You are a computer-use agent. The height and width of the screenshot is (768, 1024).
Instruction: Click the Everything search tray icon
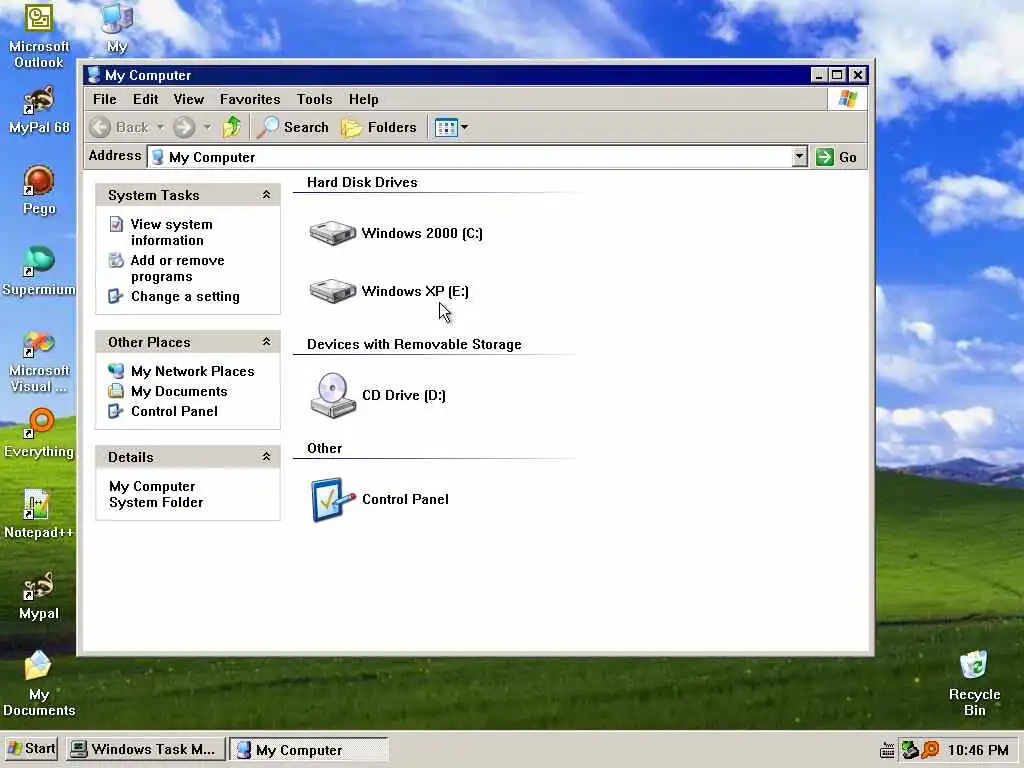tap(930, 749)
